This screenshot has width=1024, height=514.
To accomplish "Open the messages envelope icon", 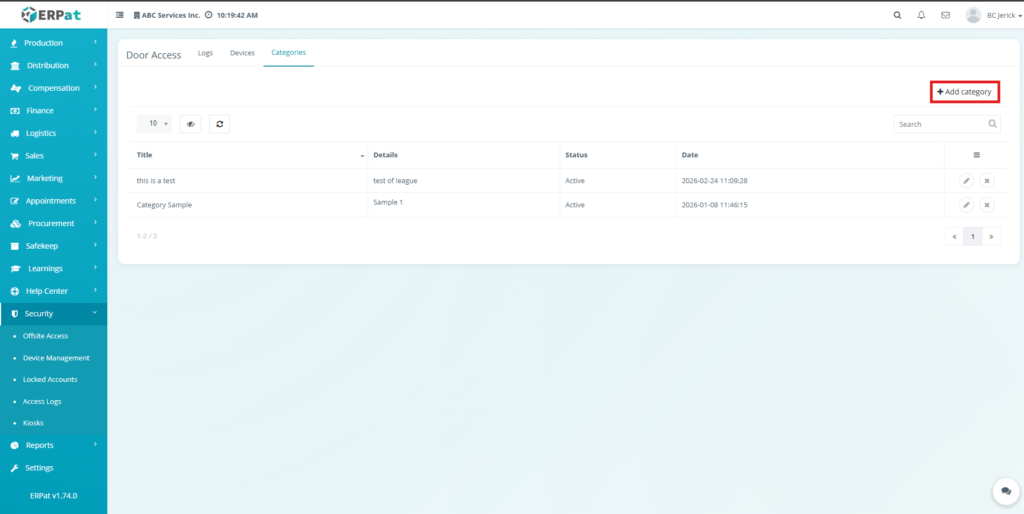I will coord(945,15).
